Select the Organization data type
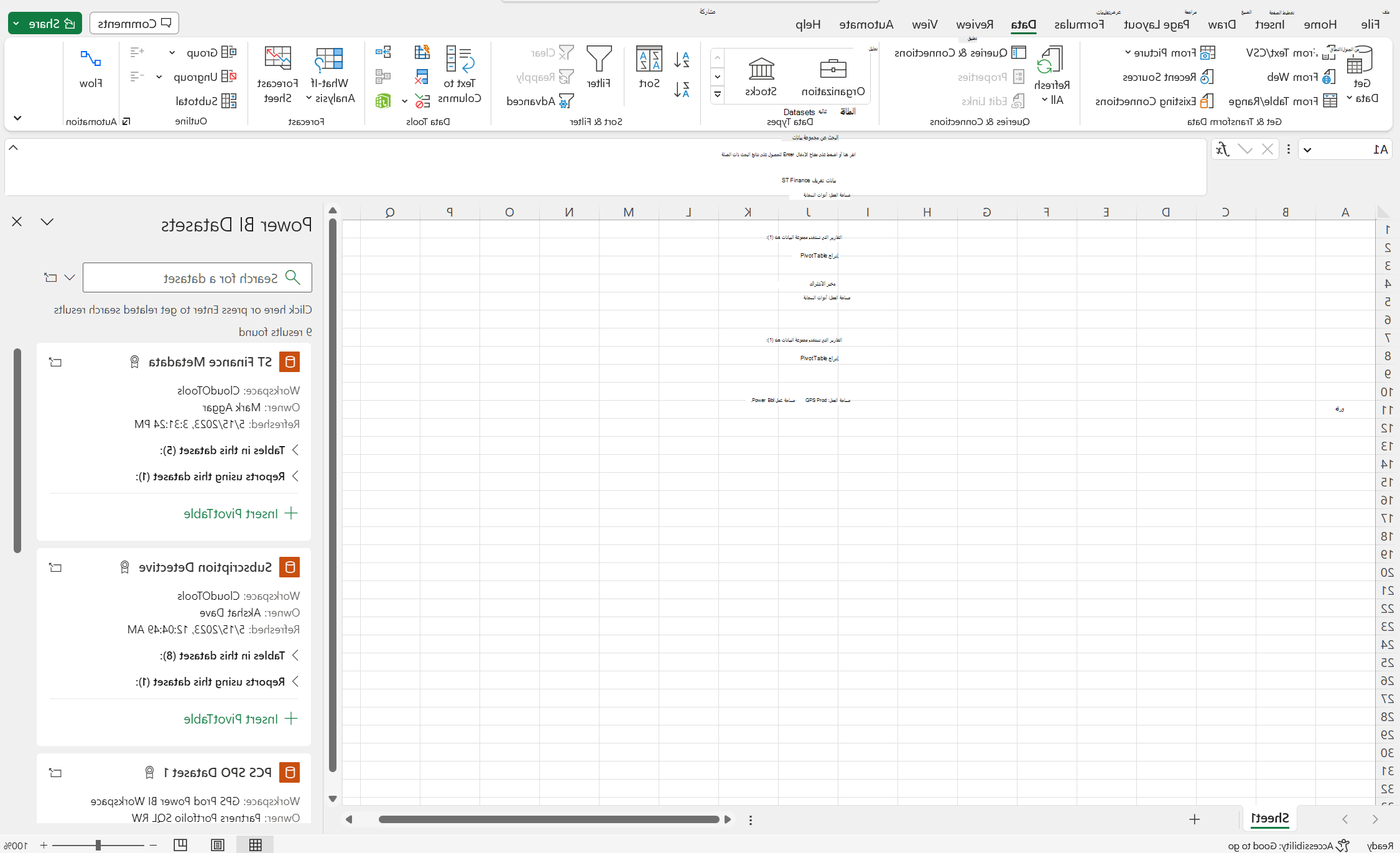Viewport: 1400px width, 853px height. click(833, 77)
